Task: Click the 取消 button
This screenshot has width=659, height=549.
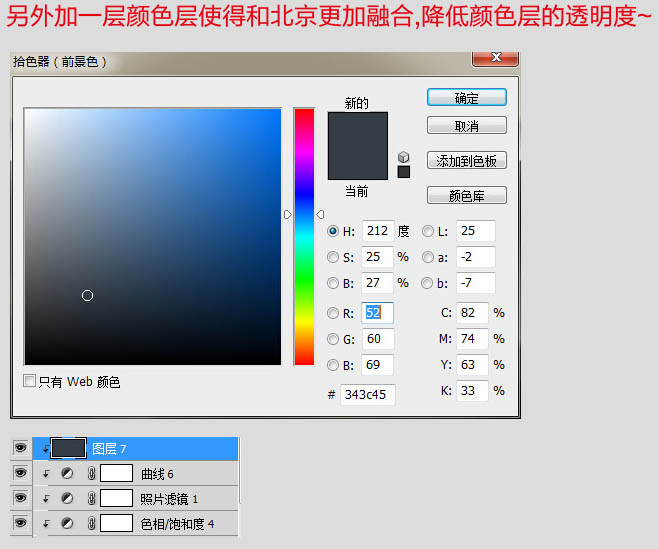Action: click(x=467, y=125)
